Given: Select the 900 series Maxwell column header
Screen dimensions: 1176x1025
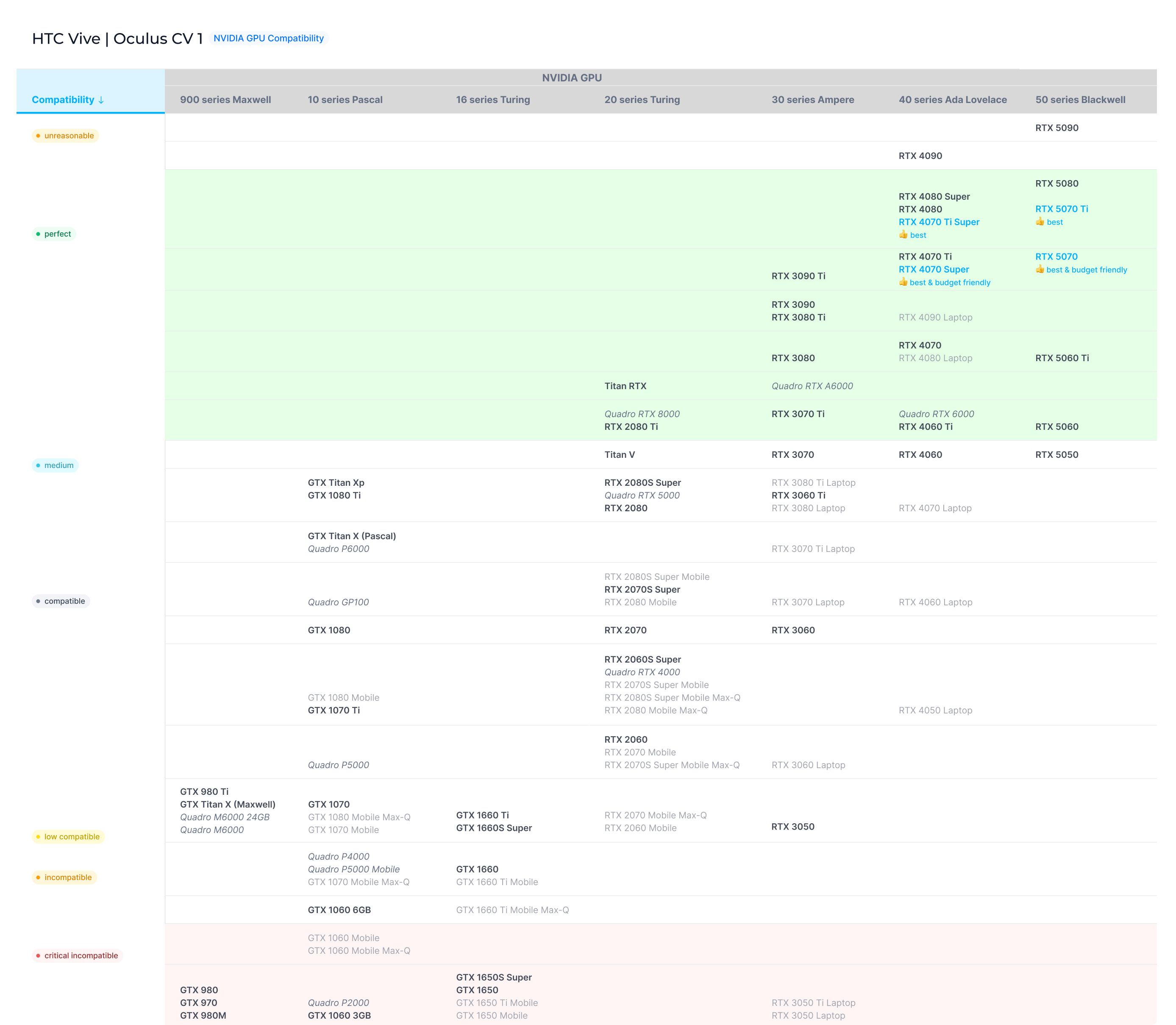Looking at the screenshot, I should [x=225, y=100].
